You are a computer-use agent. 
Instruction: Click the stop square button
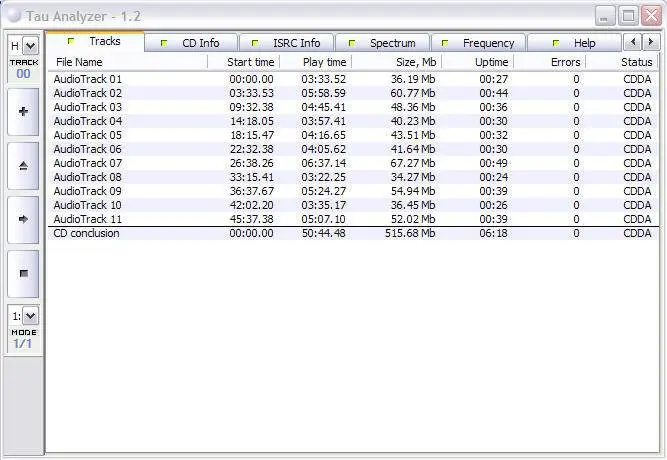[x=23, y=274]
